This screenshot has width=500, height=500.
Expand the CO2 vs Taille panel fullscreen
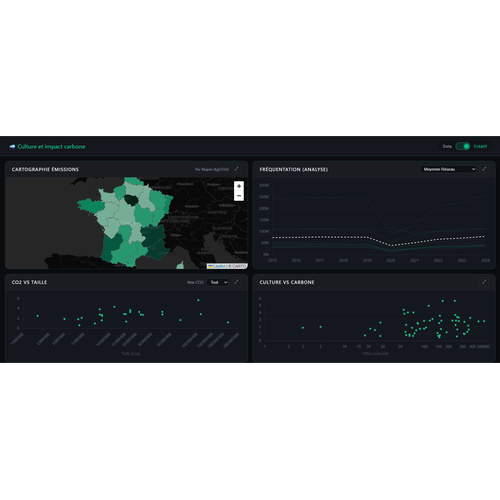pos(236,282)
